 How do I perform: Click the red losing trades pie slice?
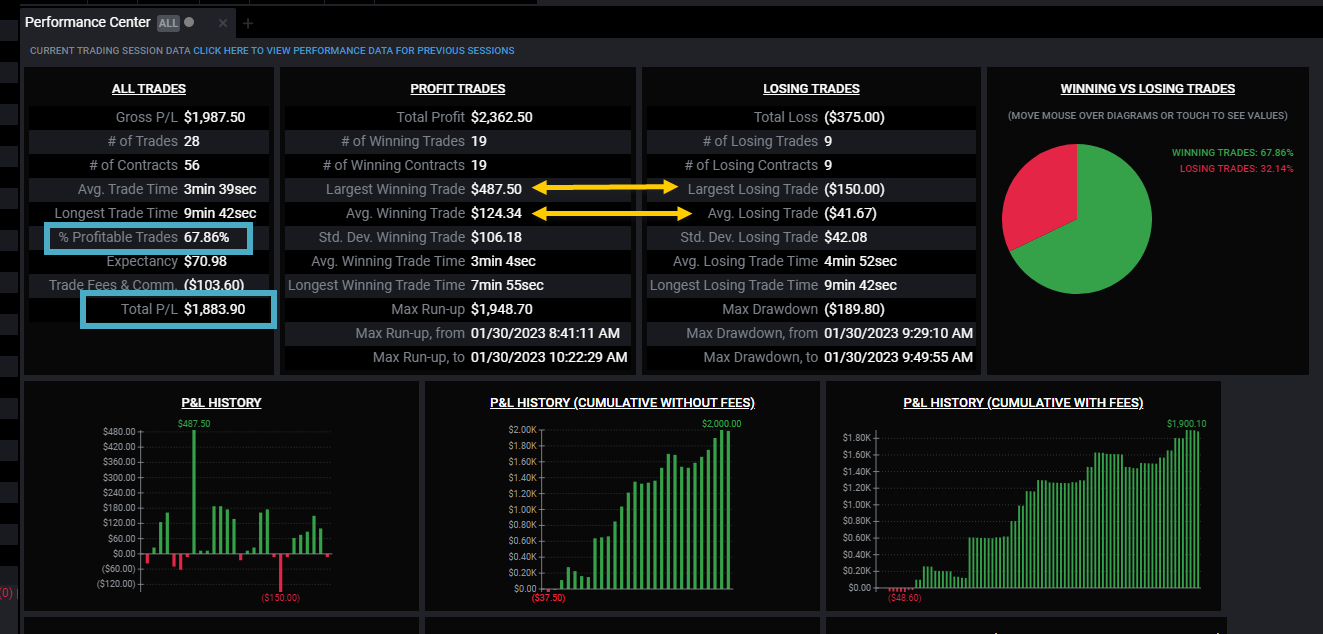pos(1035,195)
